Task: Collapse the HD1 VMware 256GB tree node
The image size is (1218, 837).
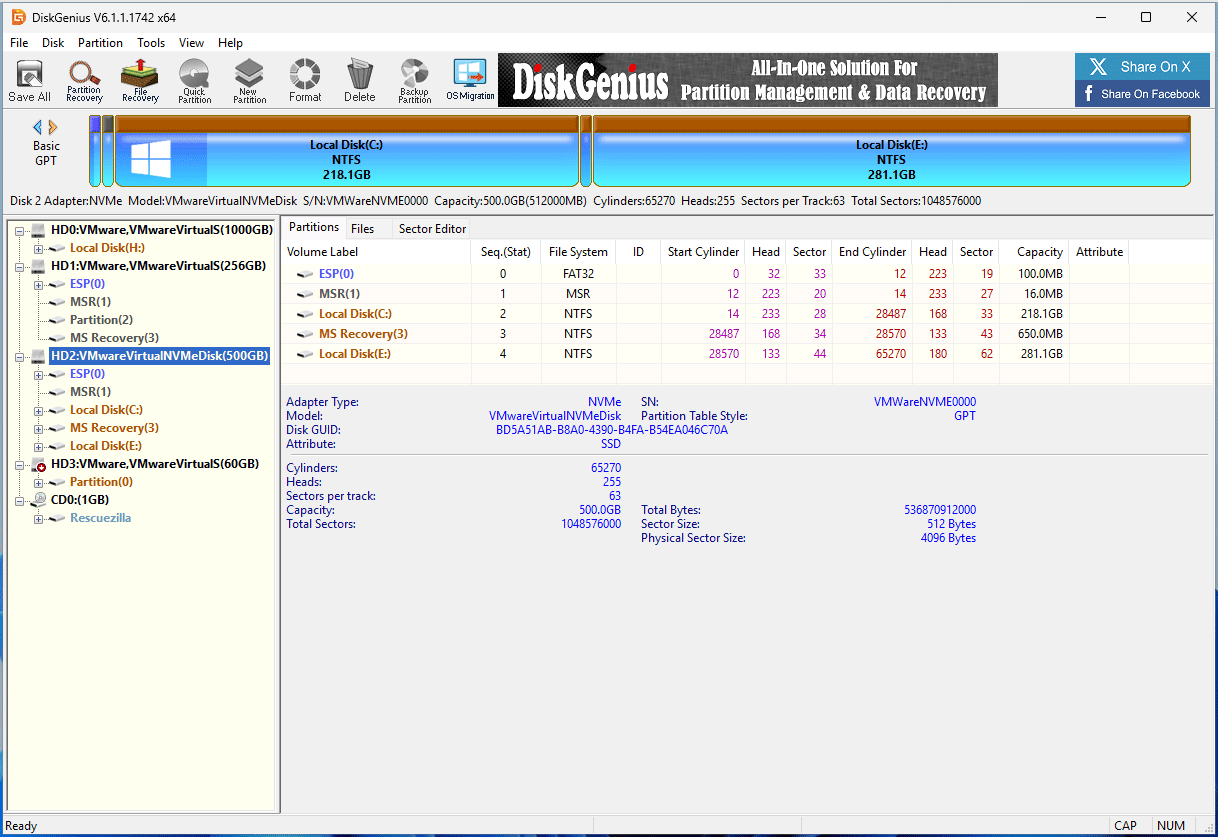Action: point(19,266)
